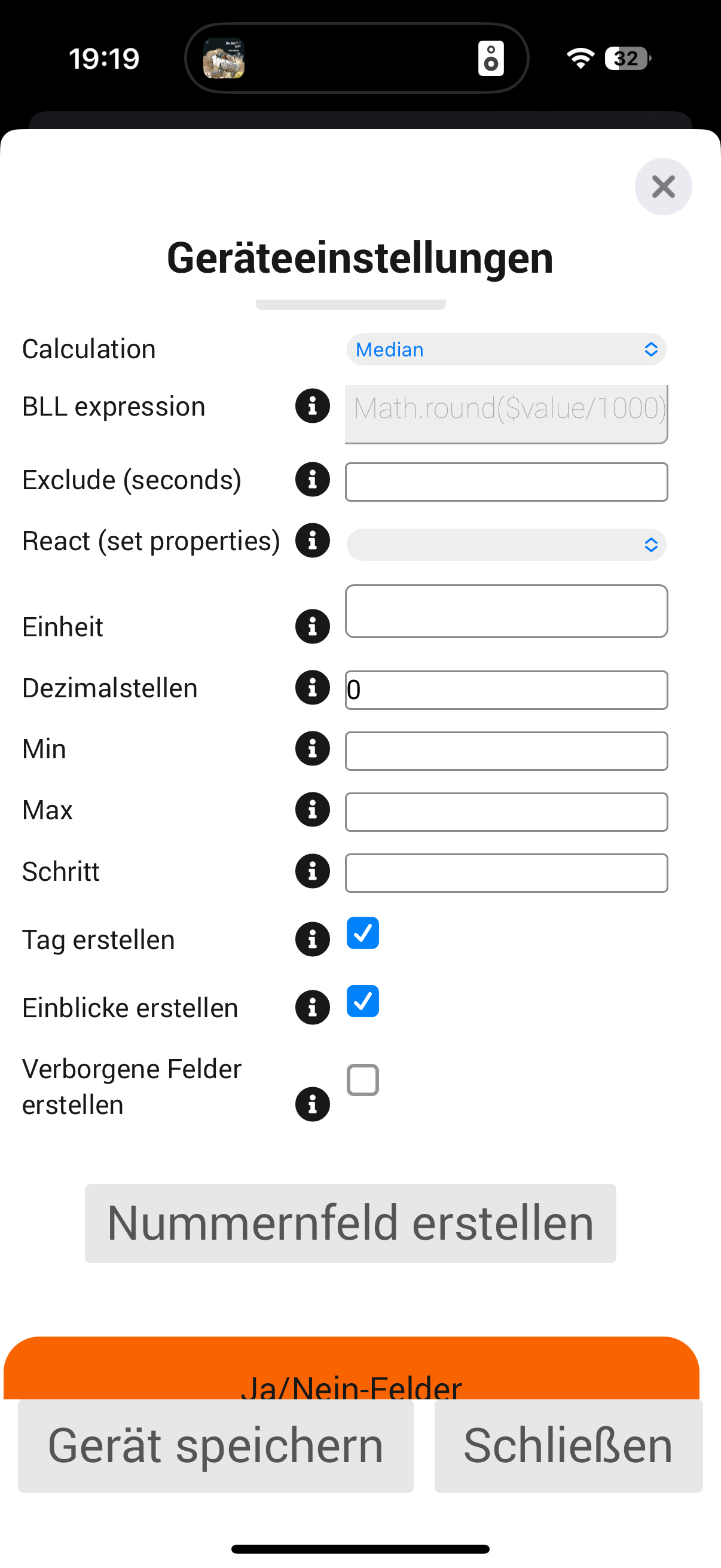Click info icon next to BLL expression
Screen dimensions: 721x1568
(x=312, y=406)
